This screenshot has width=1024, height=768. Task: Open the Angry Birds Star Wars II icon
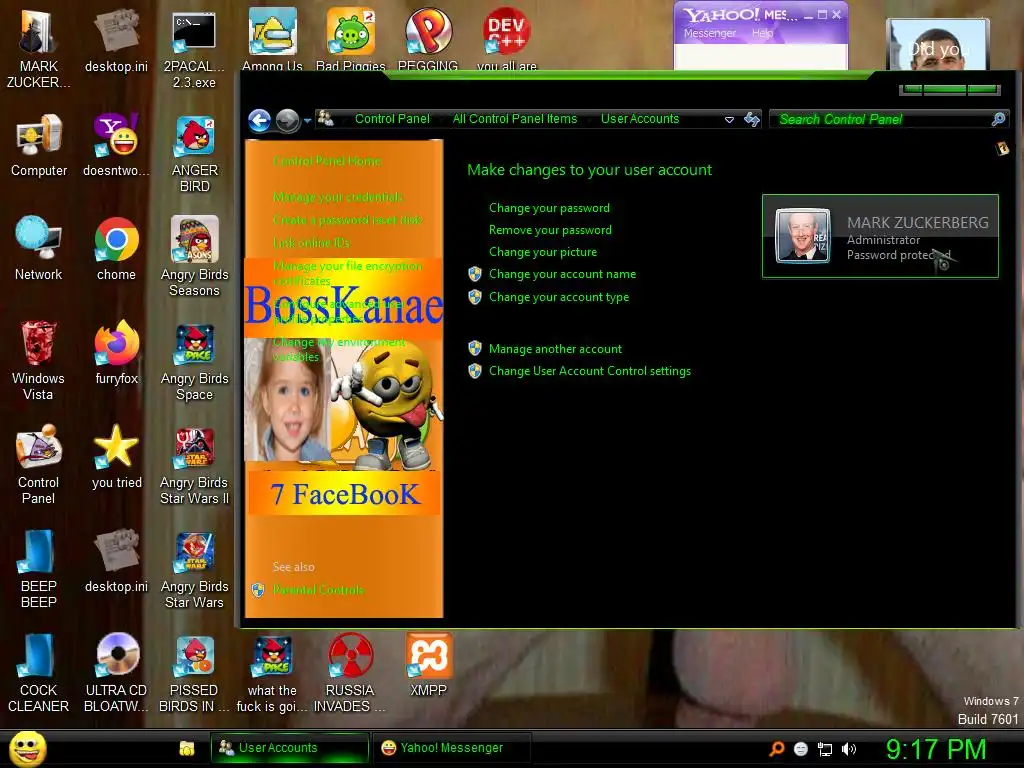194,466
